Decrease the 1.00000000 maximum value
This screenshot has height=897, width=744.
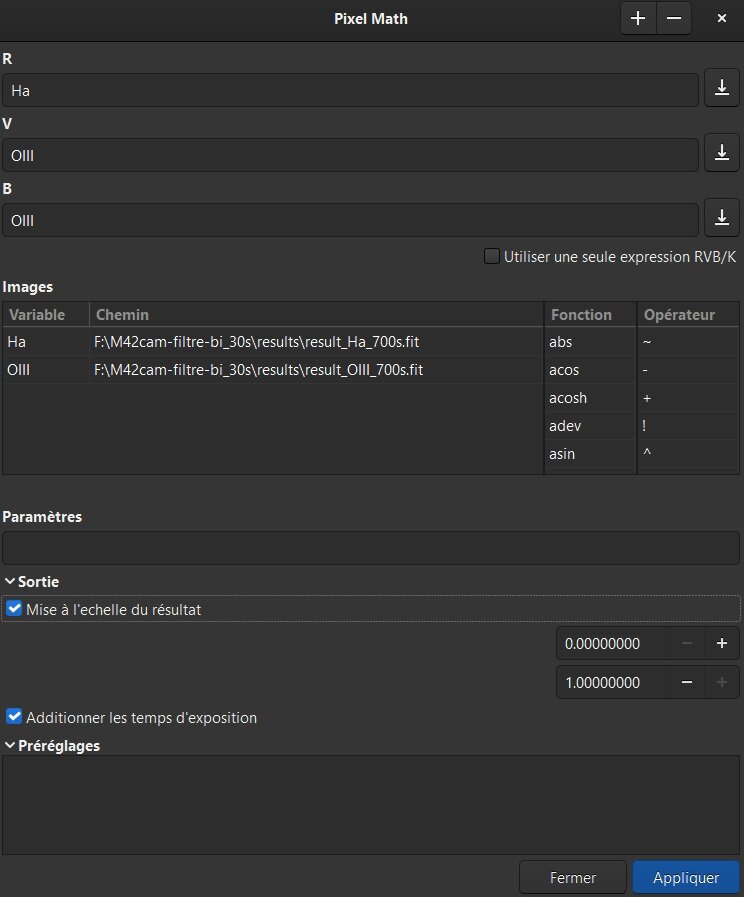pyautogui.click(x=687, y=683)
